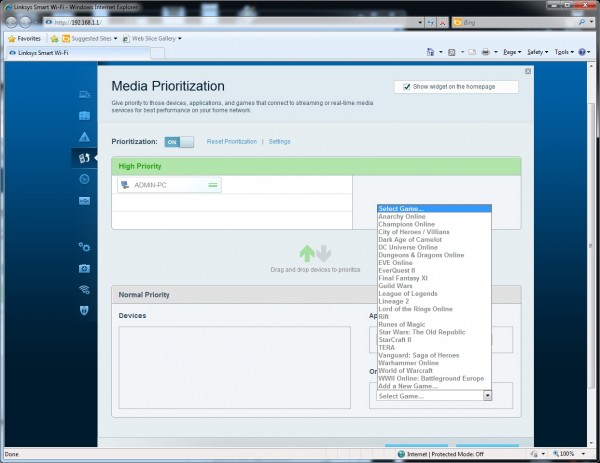600x463 pixels.
Task: Open Guest Access briefcase sidebar icon
Action: 85,116
